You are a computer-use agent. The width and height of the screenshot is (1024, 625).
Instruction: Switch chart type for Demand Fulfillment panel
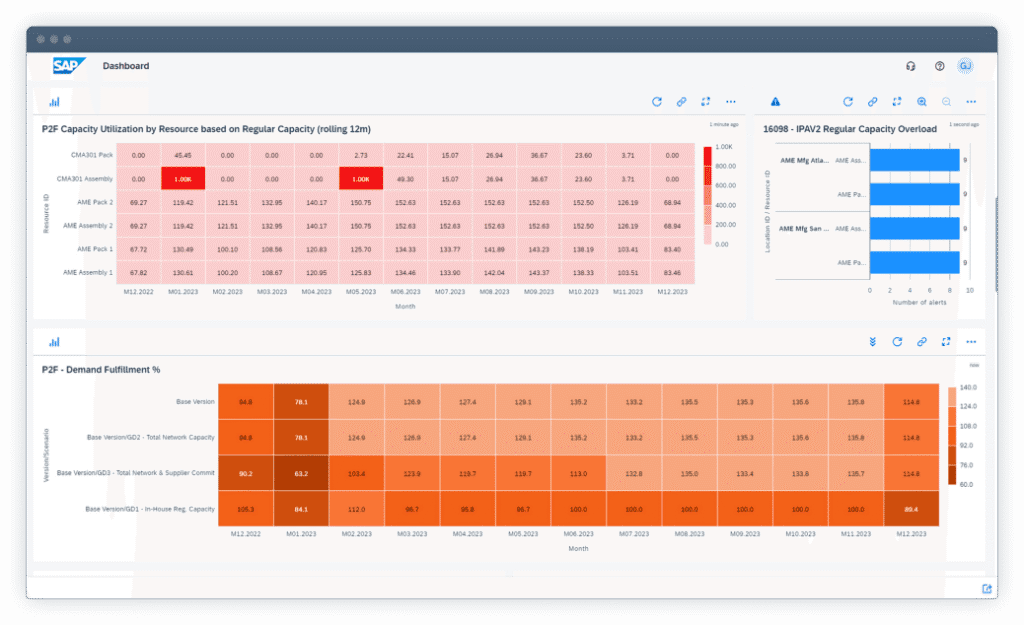pyautogui.click(x=54, y=342)
